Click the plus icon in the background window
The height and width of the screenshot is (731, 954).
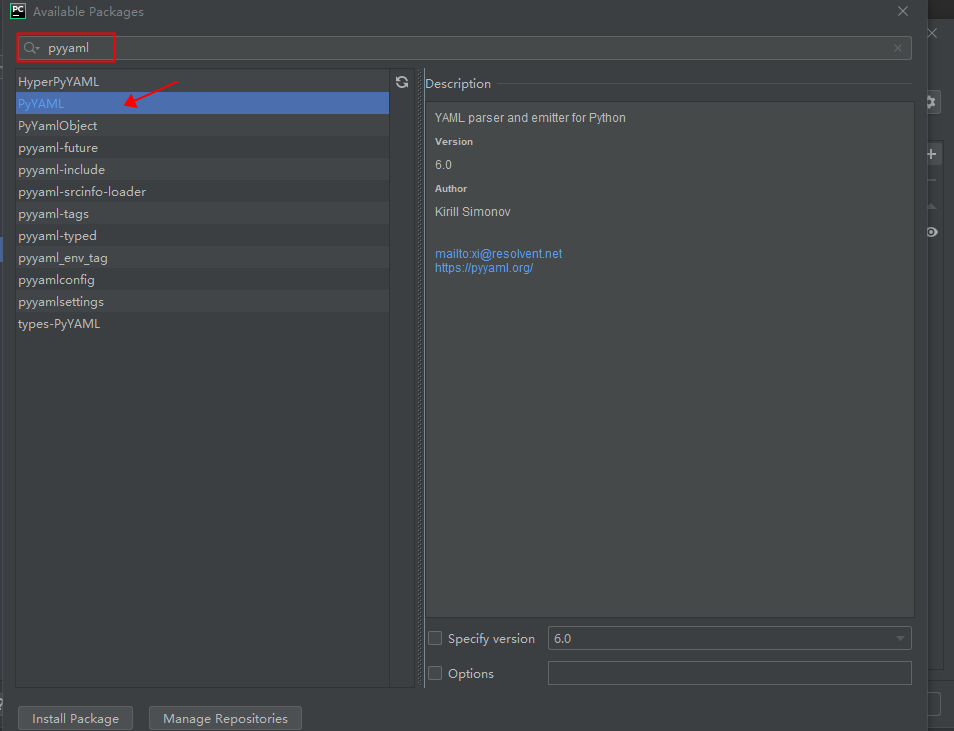coord(931,154)
